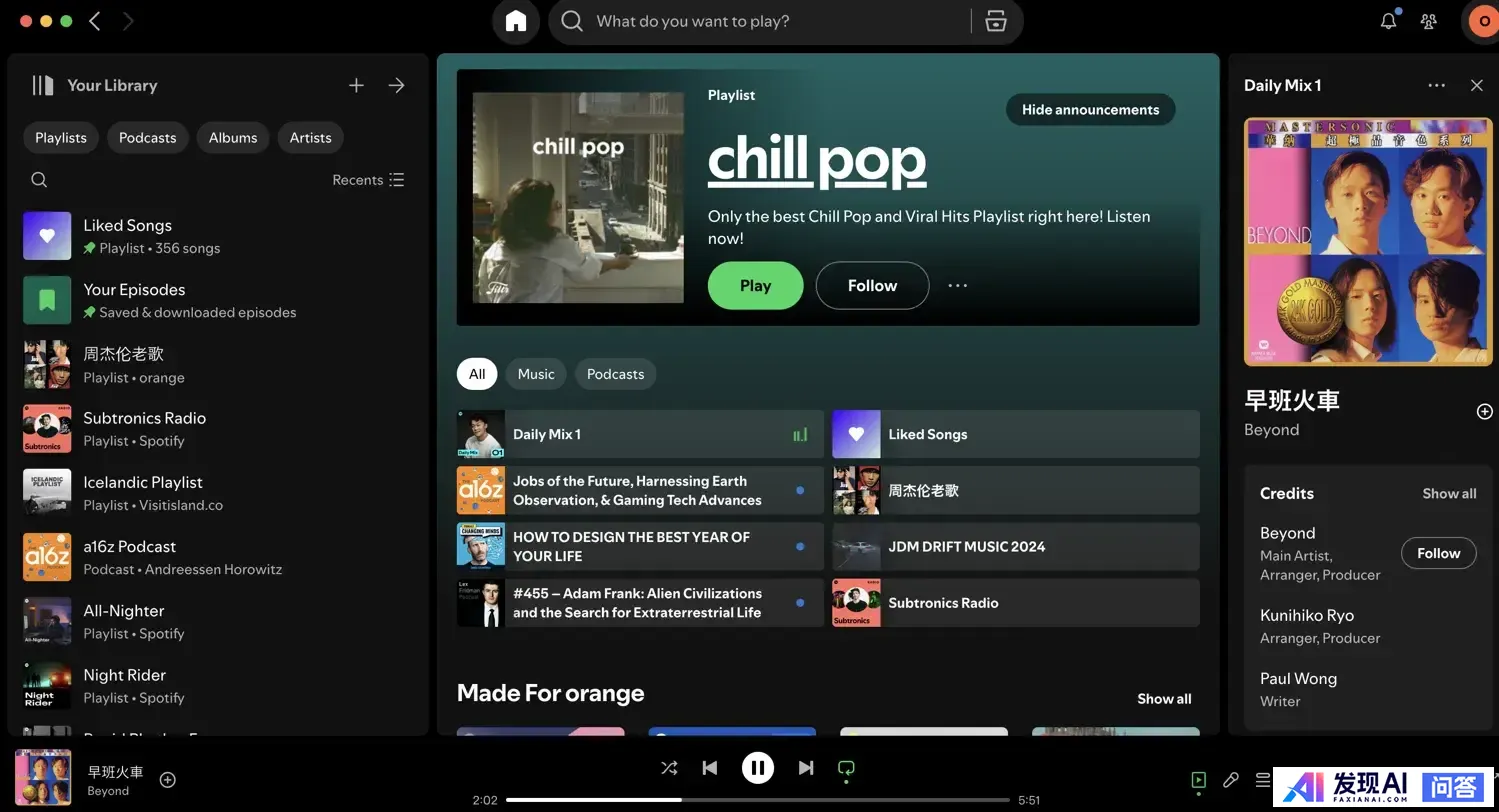
Task: Select the Podcasts tab on home feed
Action: click(x=615, y=374)
